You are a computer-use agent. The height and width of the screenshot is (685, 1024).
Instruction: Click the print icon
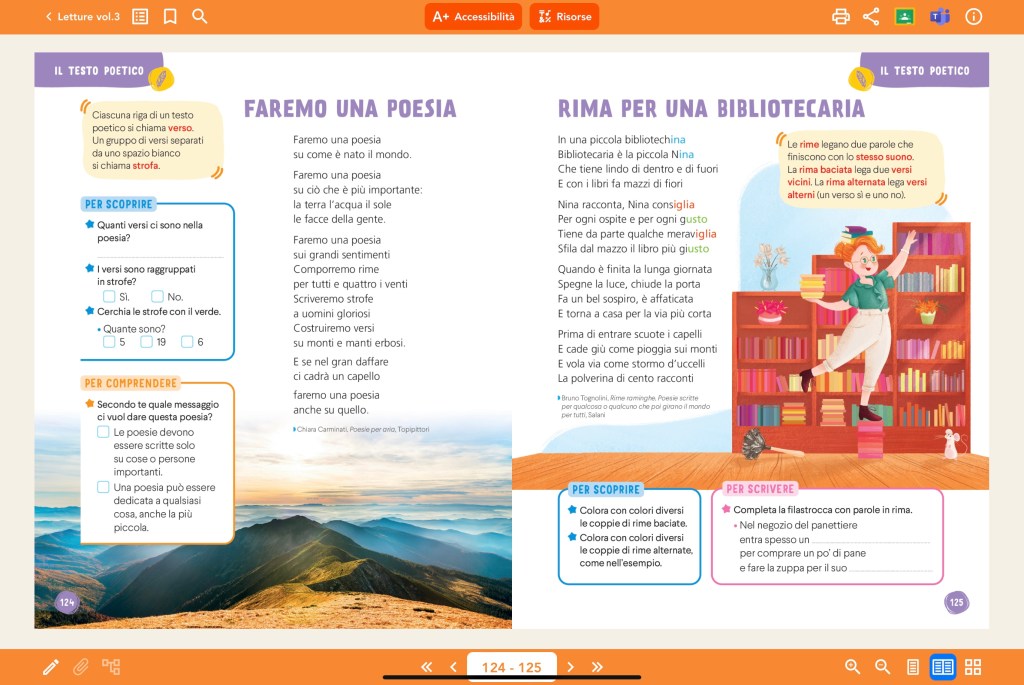coord(841,16)
